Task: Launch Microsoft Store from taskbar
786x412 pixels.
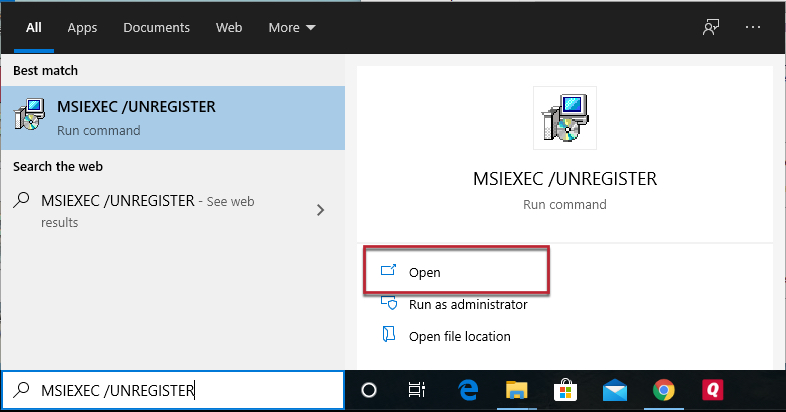Action: (x=565, y=390)
